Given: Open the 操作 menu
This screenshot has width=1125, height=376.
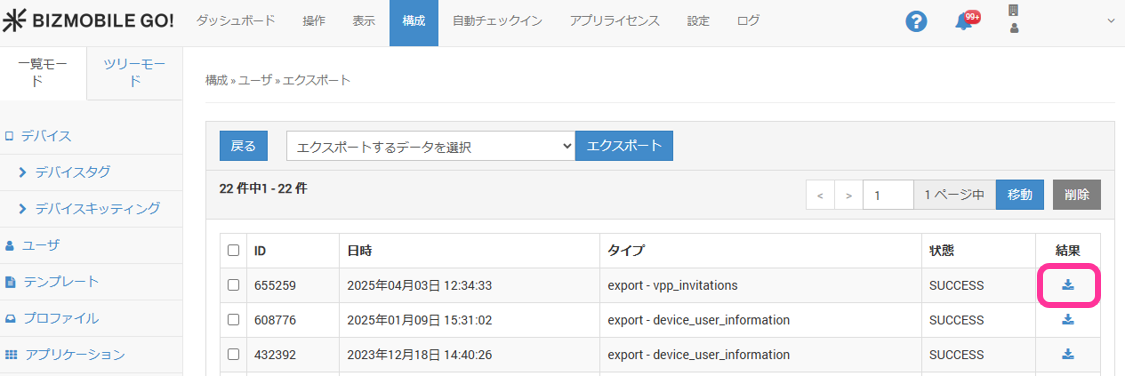Looking at the screenshot, I should pos(314,22).
